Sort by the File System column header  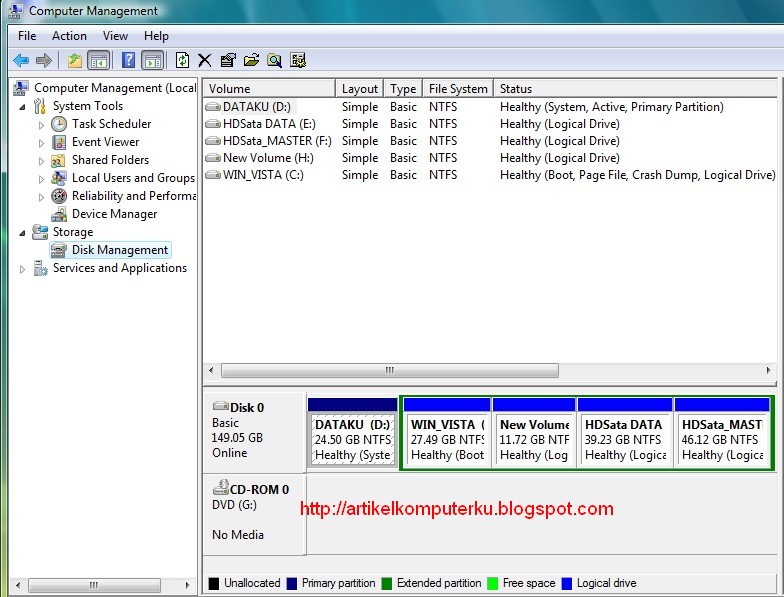coord(458,88)
